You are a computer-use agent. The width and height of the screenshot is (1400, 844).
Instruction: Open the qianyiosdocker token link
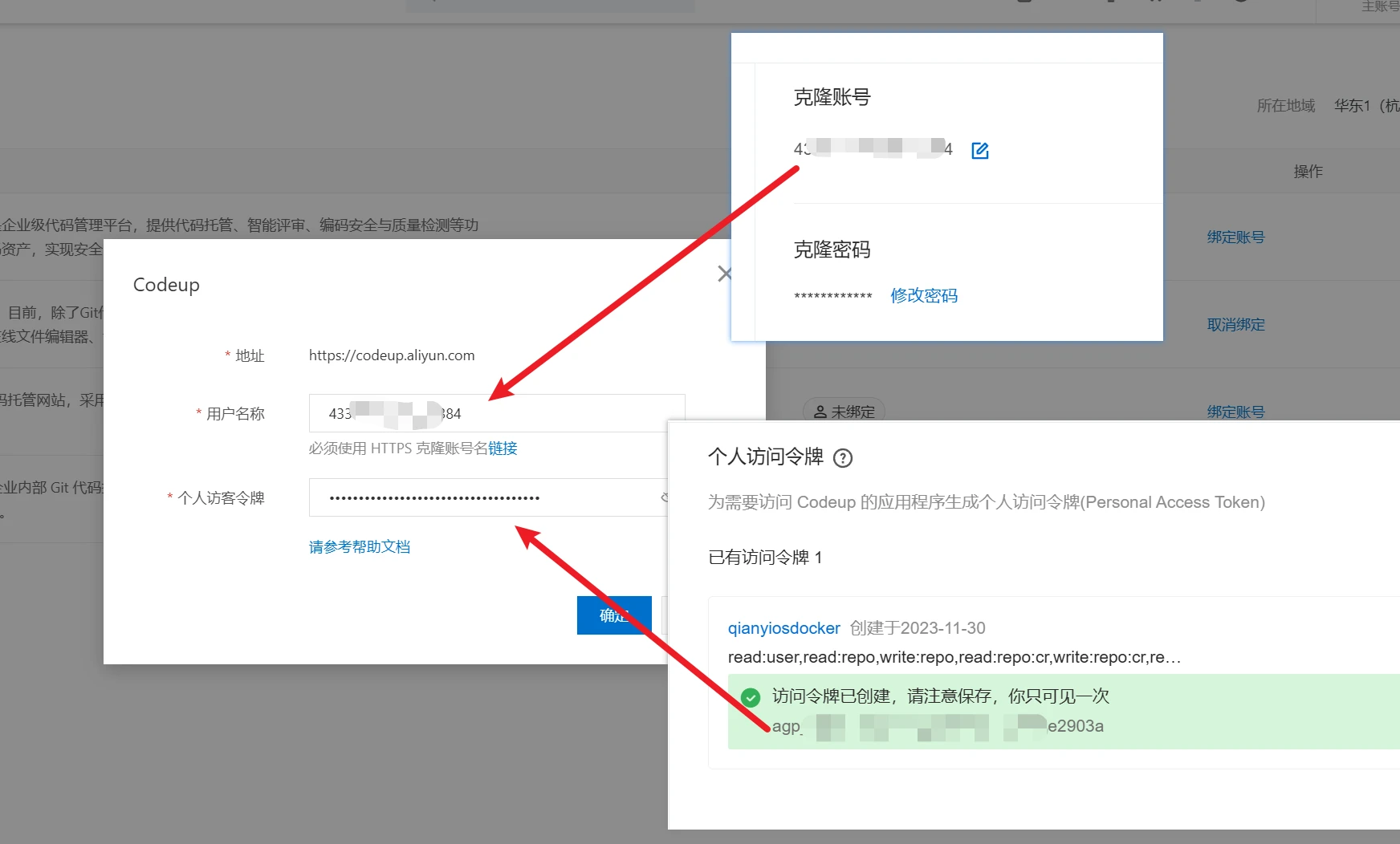click(783, 628)
